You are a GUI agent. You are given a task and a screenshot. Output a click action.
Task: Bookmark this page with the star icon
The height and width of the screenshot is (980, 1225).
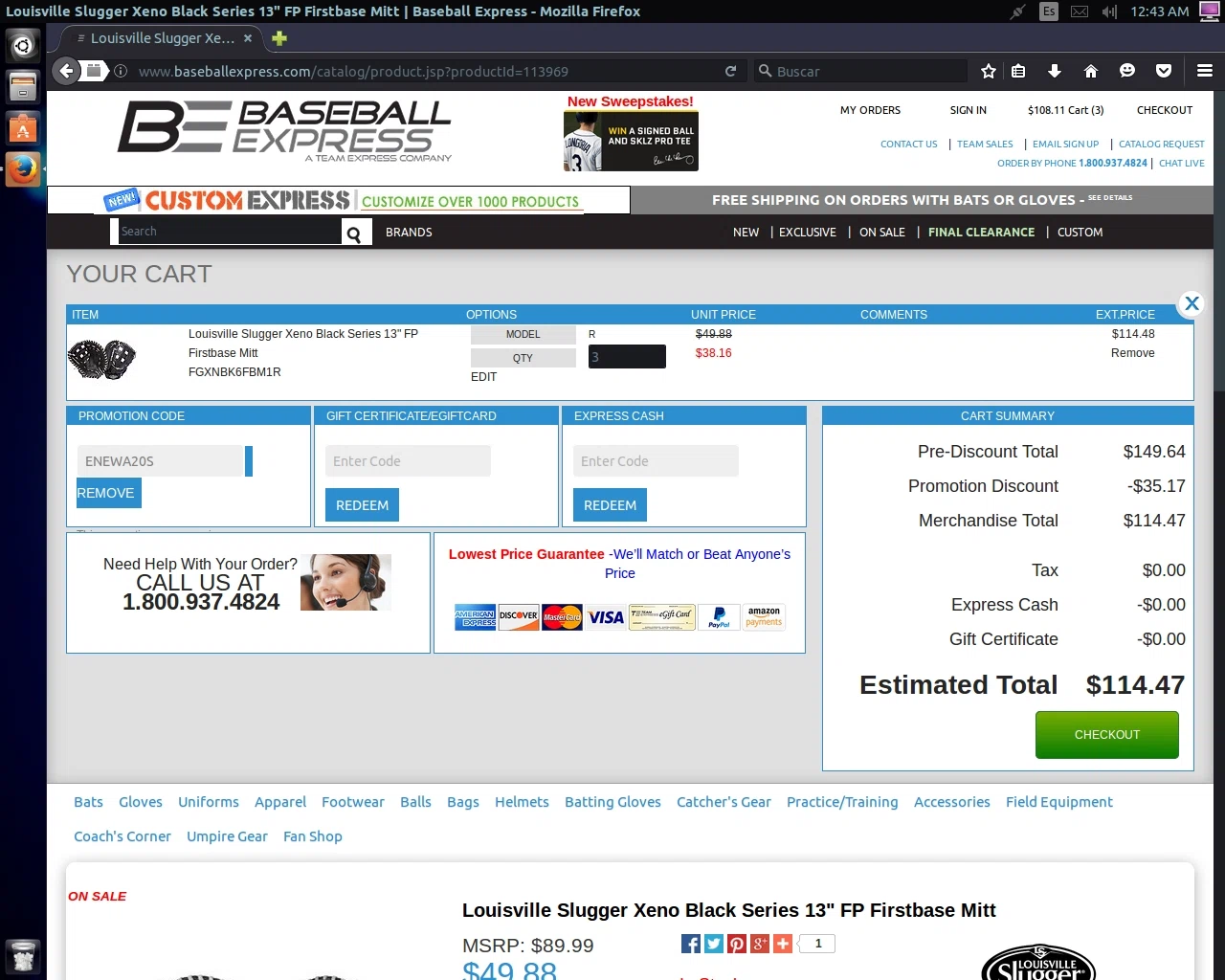click(989, 71)
